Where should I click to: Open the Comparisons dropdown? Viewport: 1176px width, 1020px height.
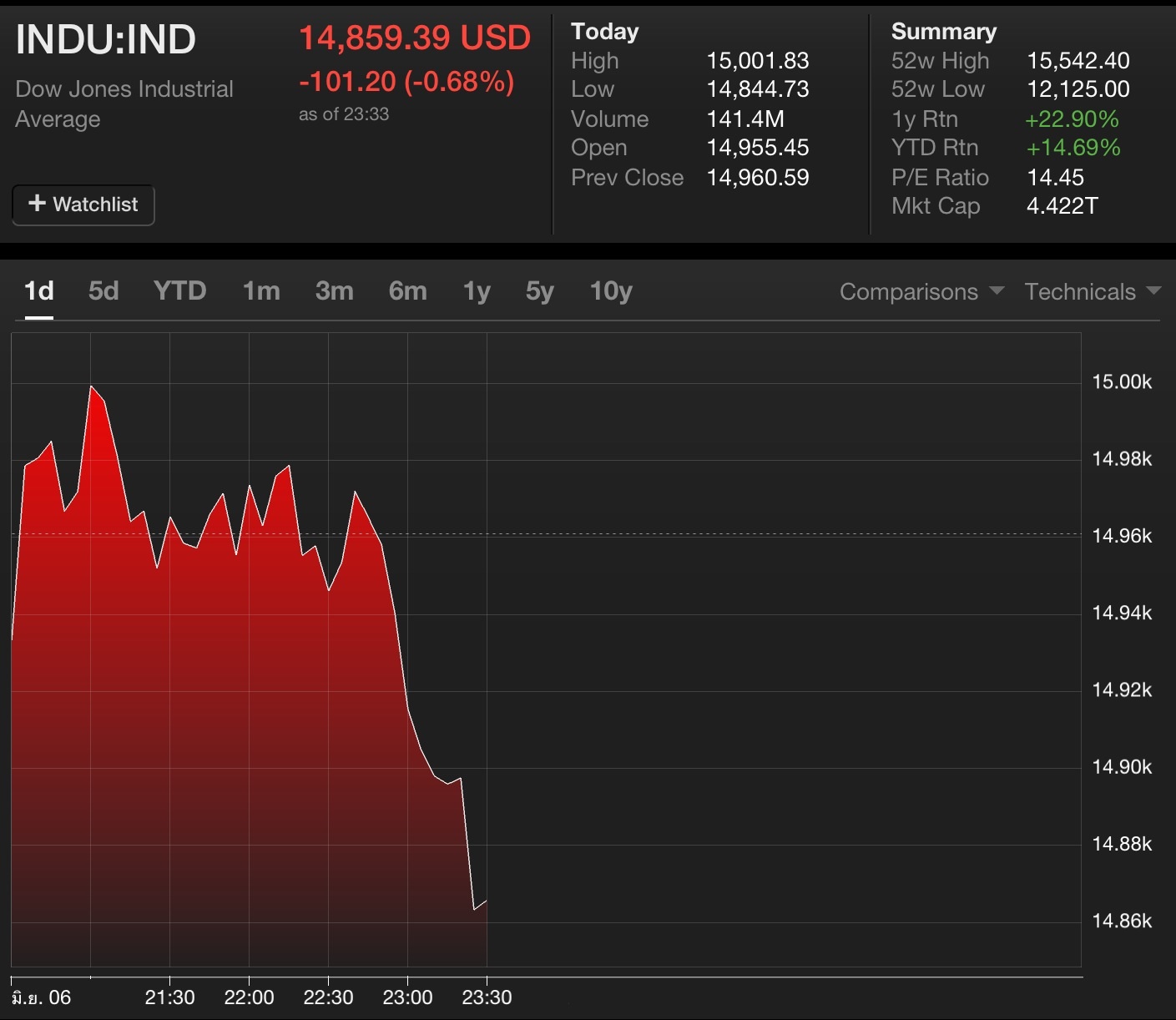[x=921, y=291]
